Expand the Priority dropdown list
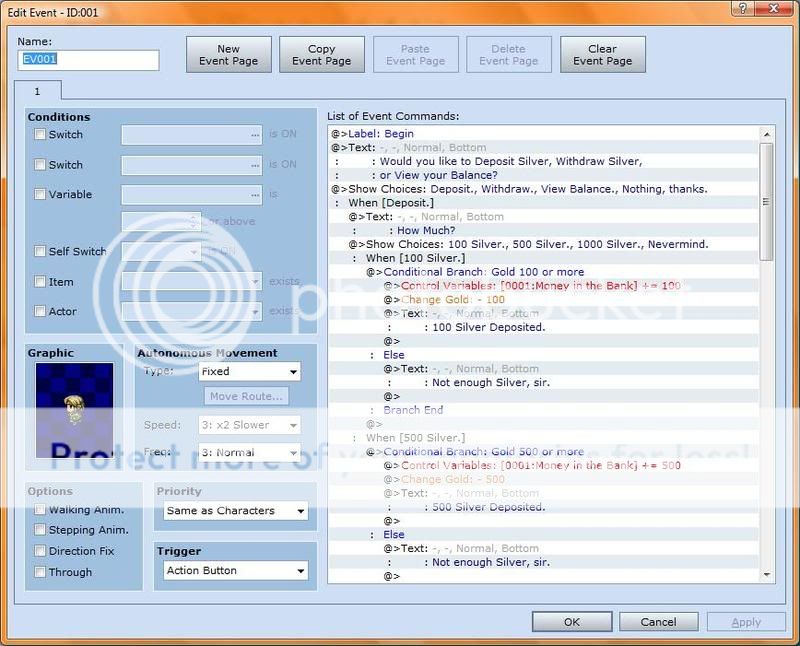Screen dimensions: 800x646 [235, 511]
